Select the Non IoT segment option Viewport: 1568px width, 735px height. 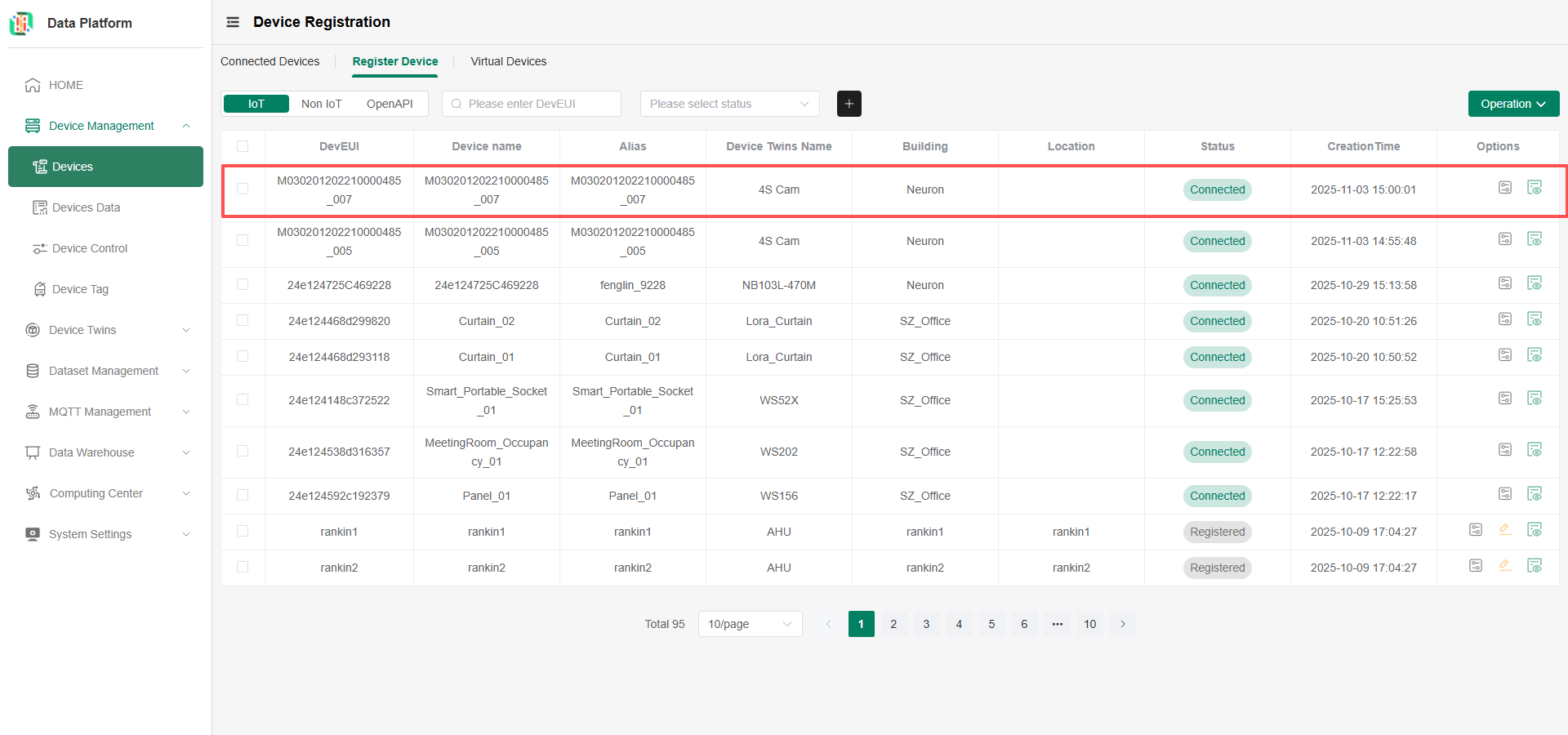coord(321,104)
